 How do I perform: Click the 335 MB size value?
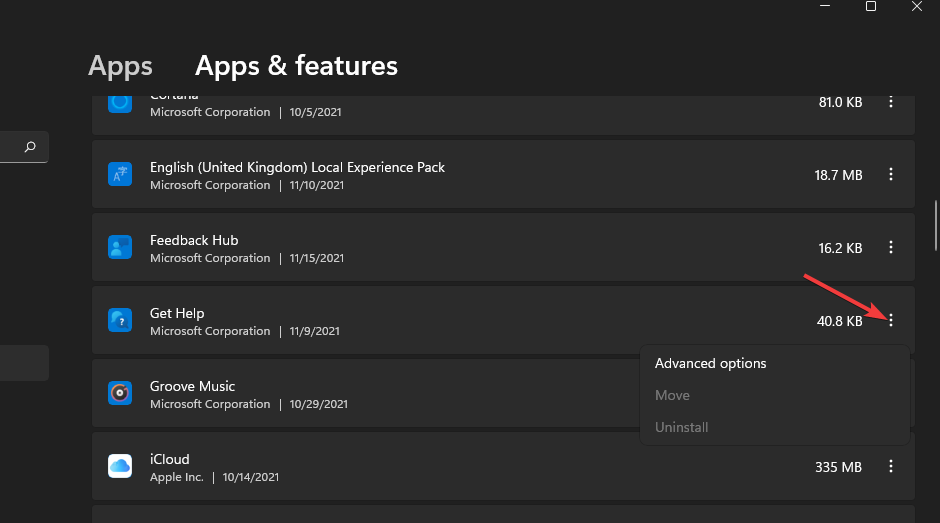[x=838, y=467]
